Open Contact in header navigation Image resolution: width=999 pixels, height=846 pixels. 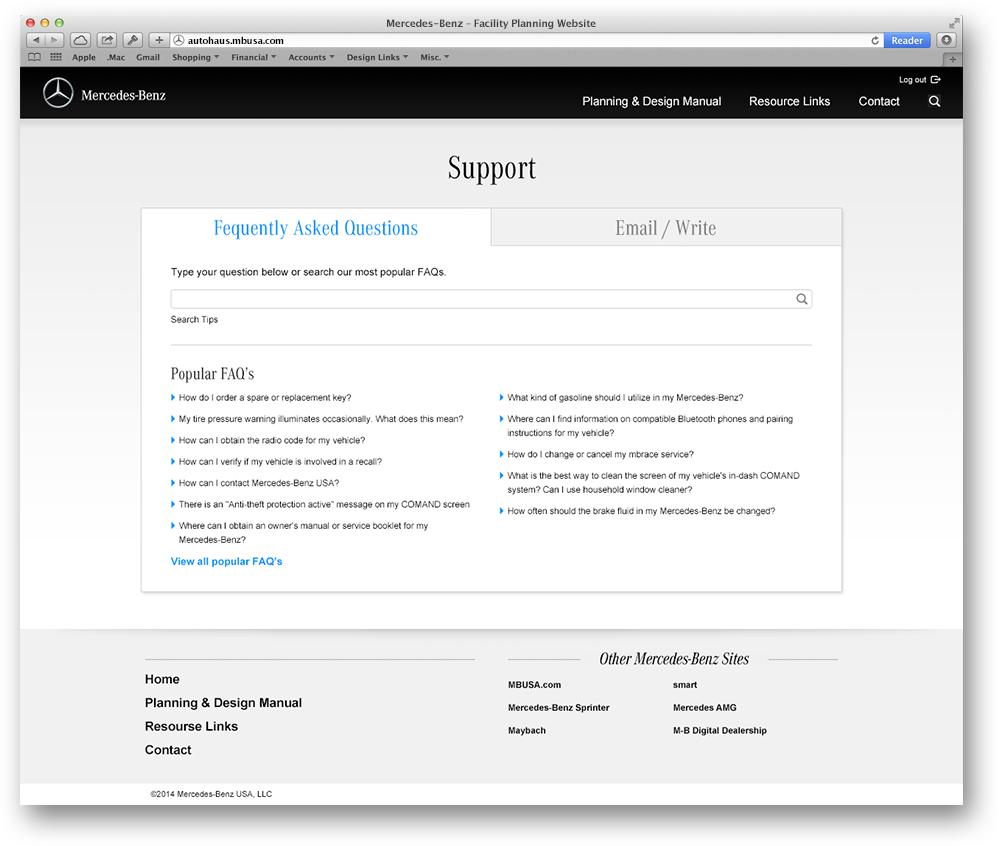click(x=879, y=101)
